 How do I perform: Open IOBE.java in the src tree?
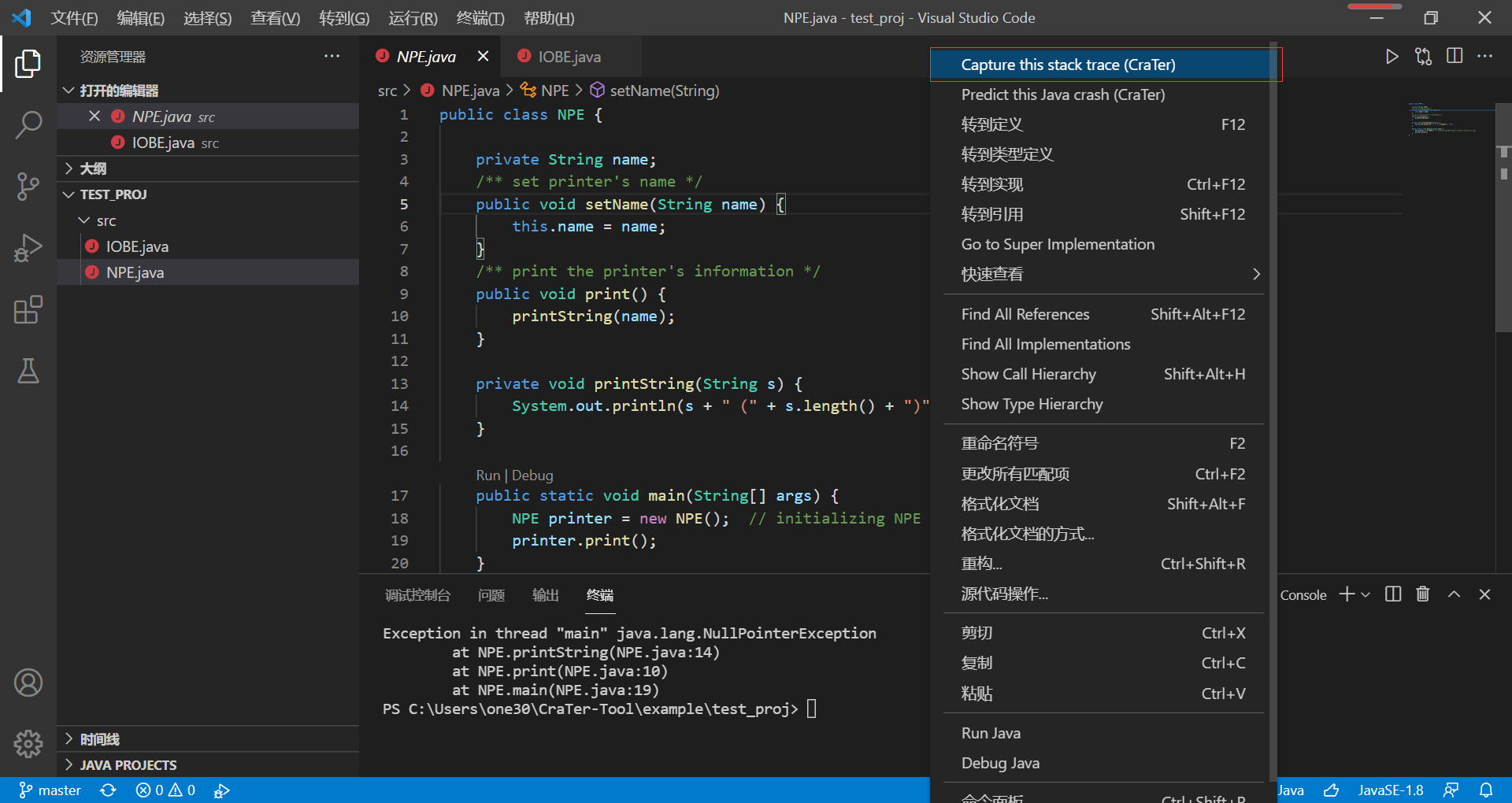coord(208,246)
